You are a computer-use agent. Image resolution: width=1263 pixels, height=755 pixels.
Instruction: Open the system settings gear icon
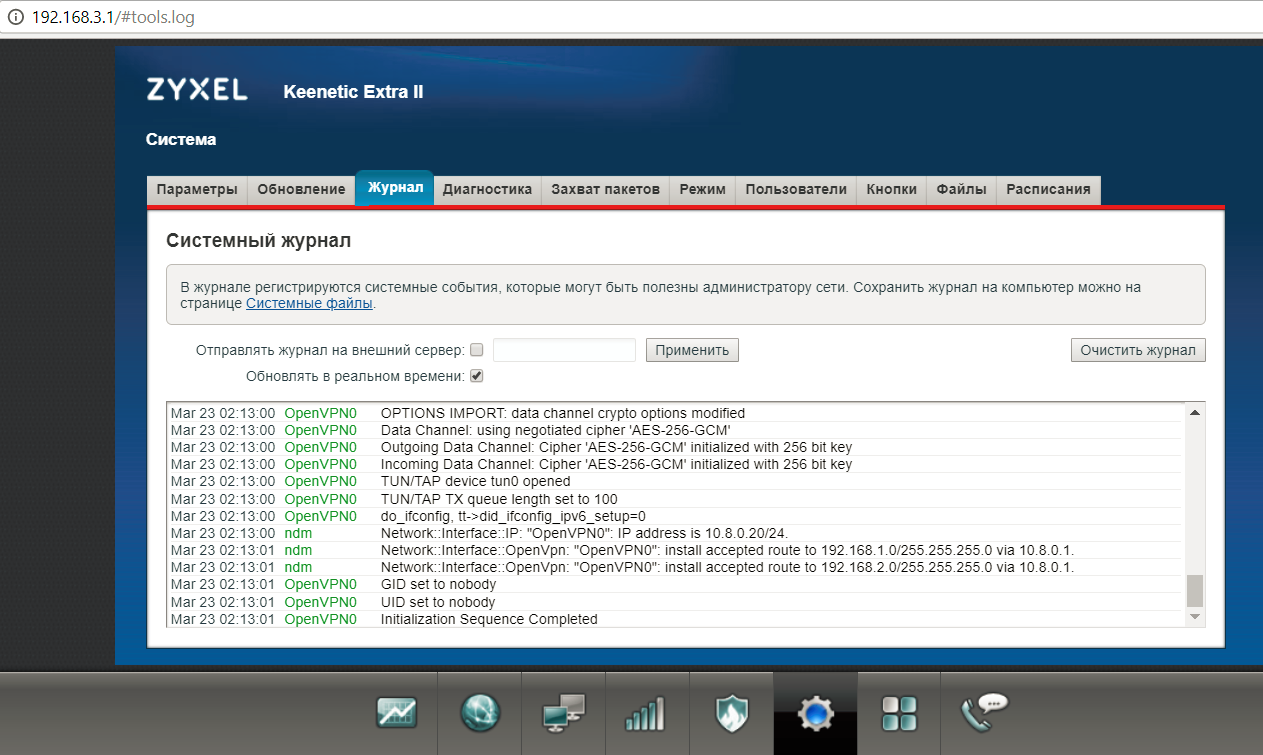815,713
